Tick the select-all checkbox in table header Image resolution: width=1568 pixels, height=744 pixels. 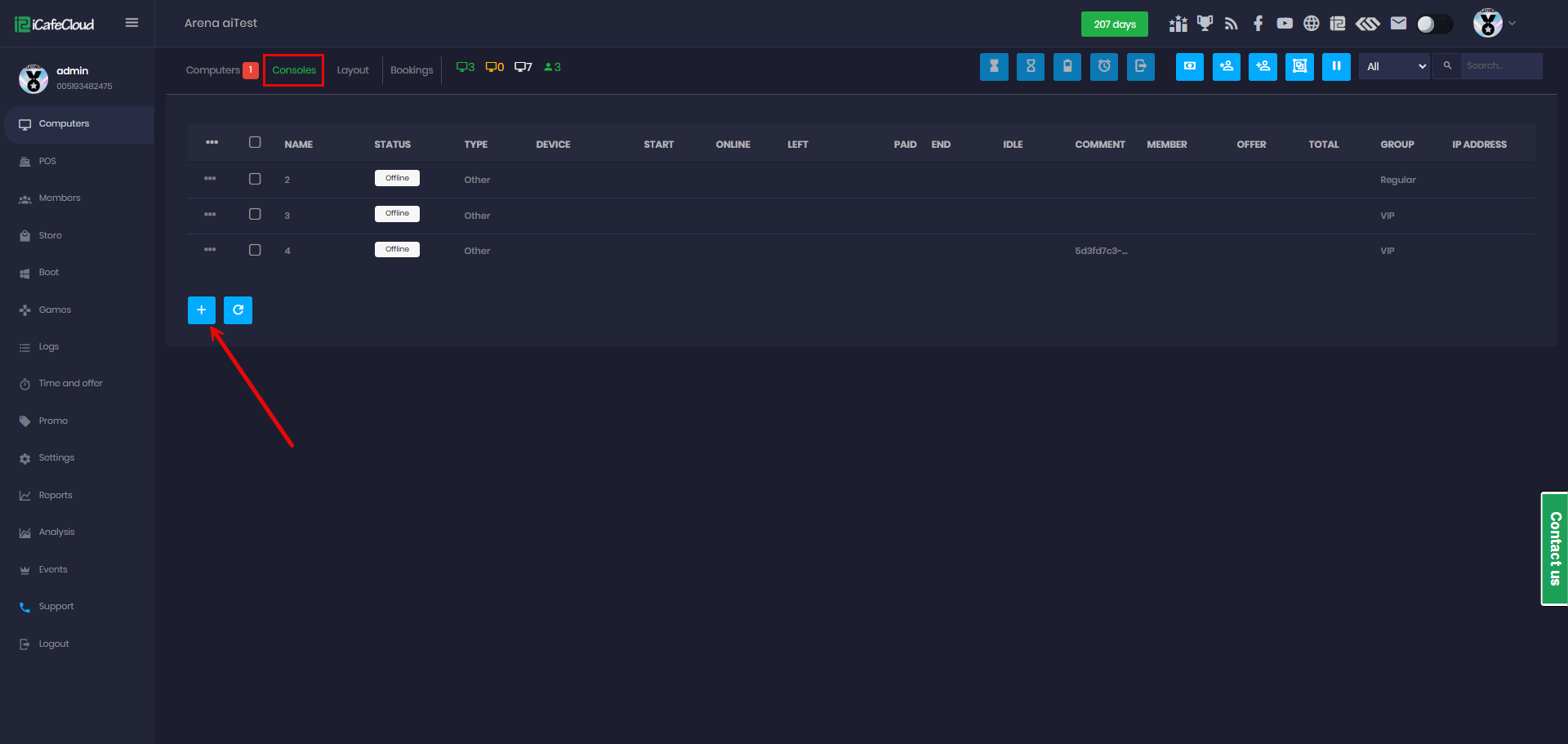click(x=255, y=143)
